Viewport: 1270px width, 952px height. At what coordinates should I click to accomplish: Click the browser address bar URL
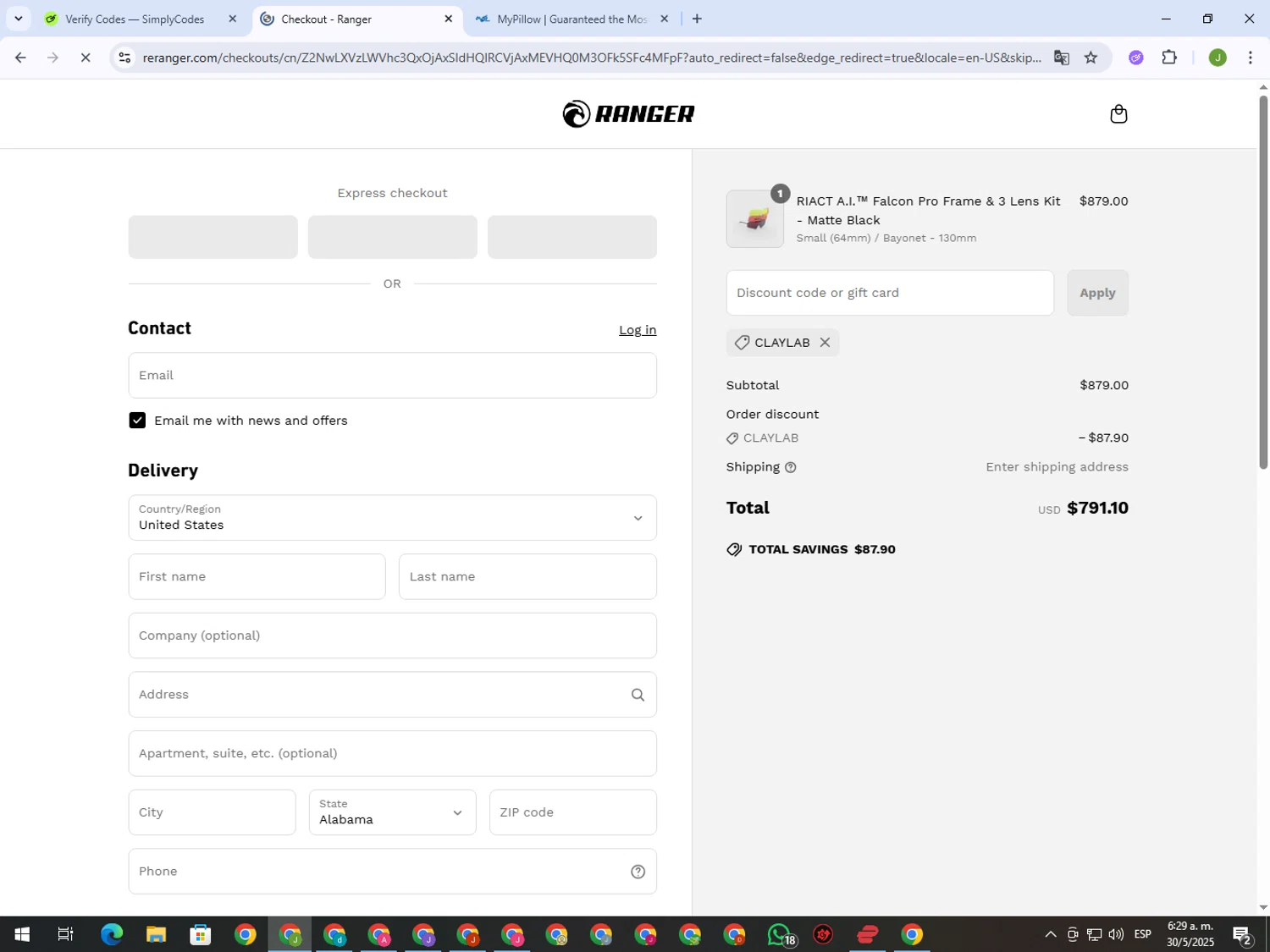(x=591, y=58)
